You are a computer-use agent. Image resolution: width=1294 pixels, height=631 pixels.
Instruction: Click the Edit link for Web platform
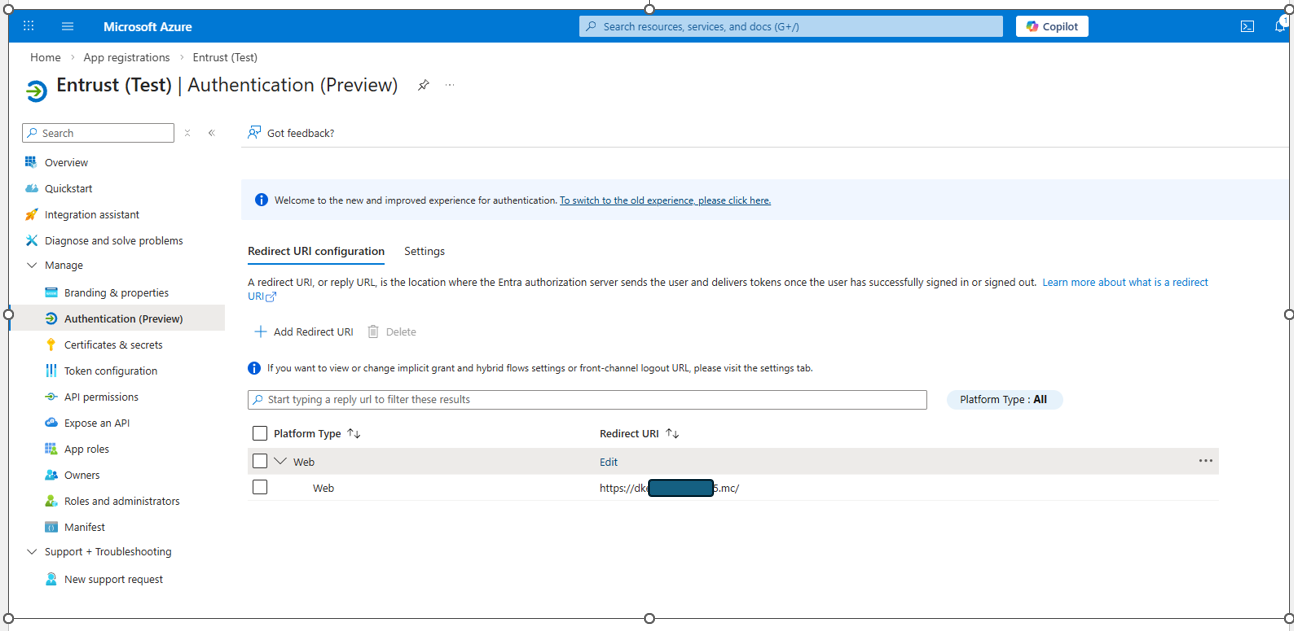608,462
